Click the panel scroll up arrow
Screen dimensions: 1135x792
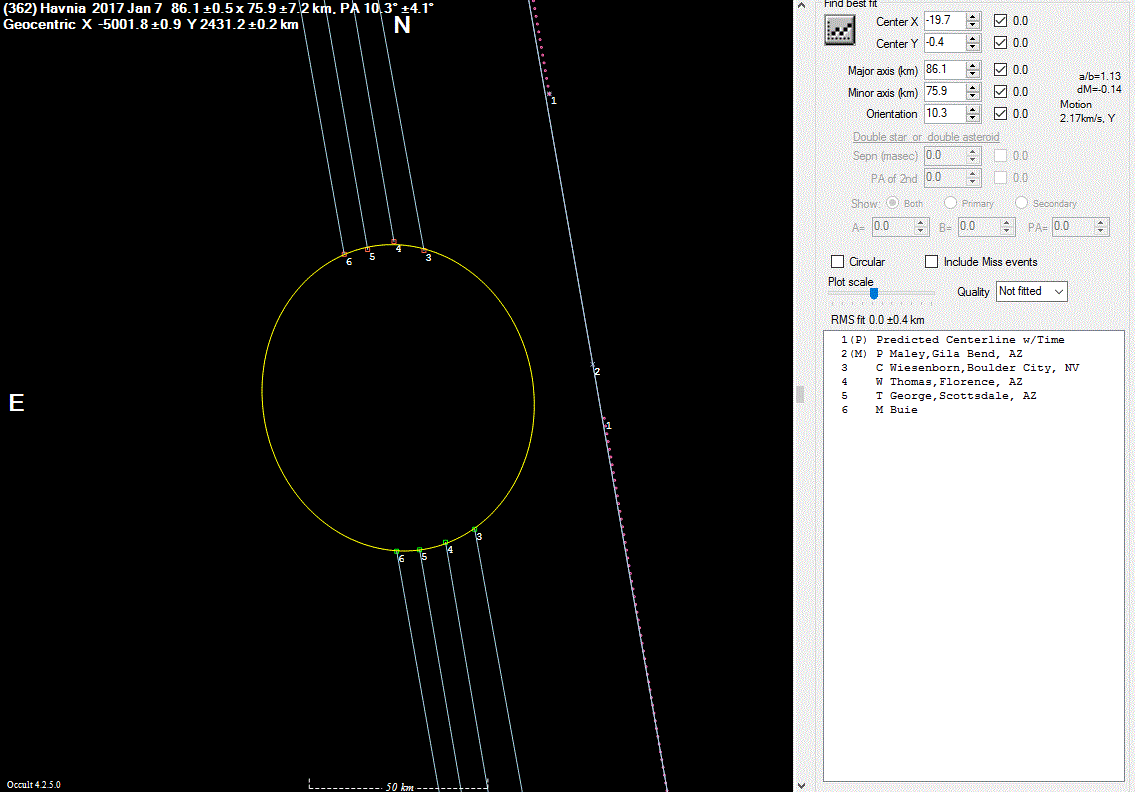[x=800, y=7]
